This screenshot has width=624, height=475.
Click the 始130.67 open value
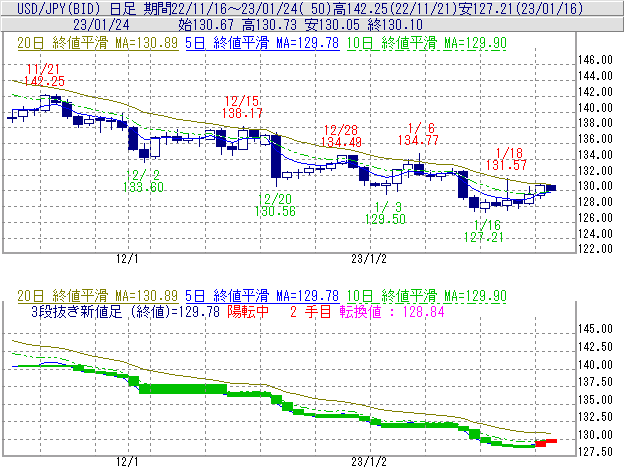coord(206,25)
